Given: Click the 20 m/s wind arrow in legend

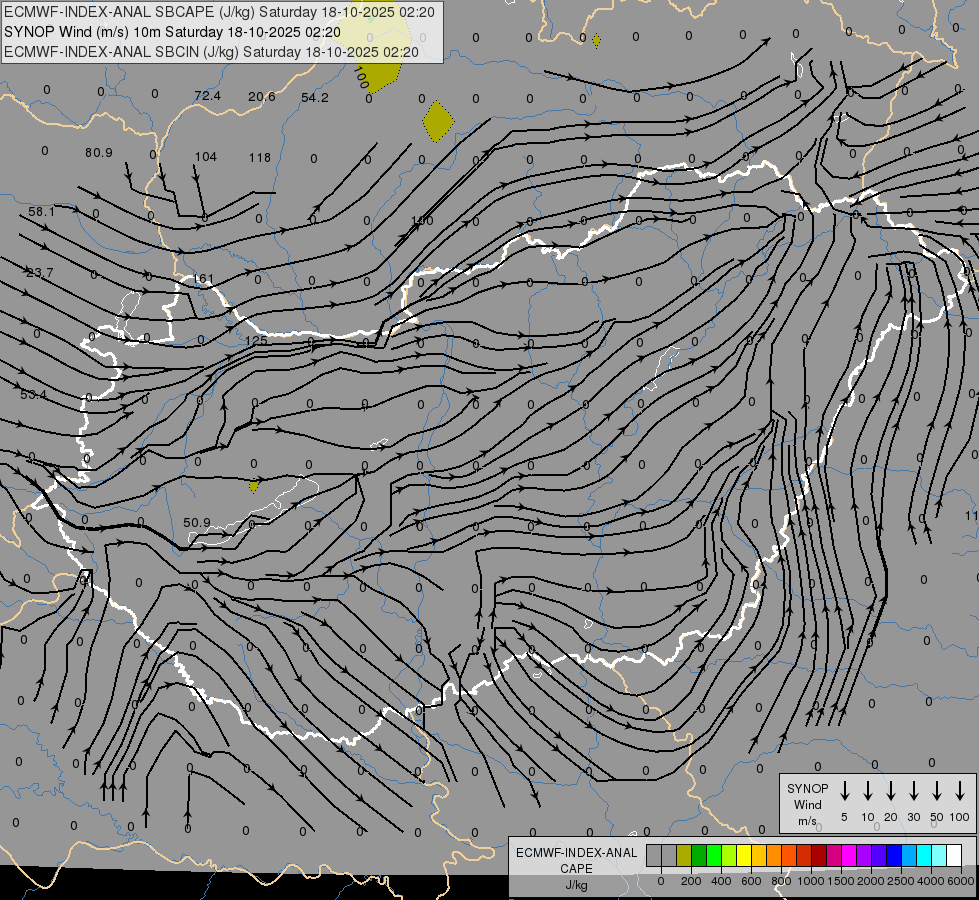Looking at the screenshot, I should (x=891, y=791).
